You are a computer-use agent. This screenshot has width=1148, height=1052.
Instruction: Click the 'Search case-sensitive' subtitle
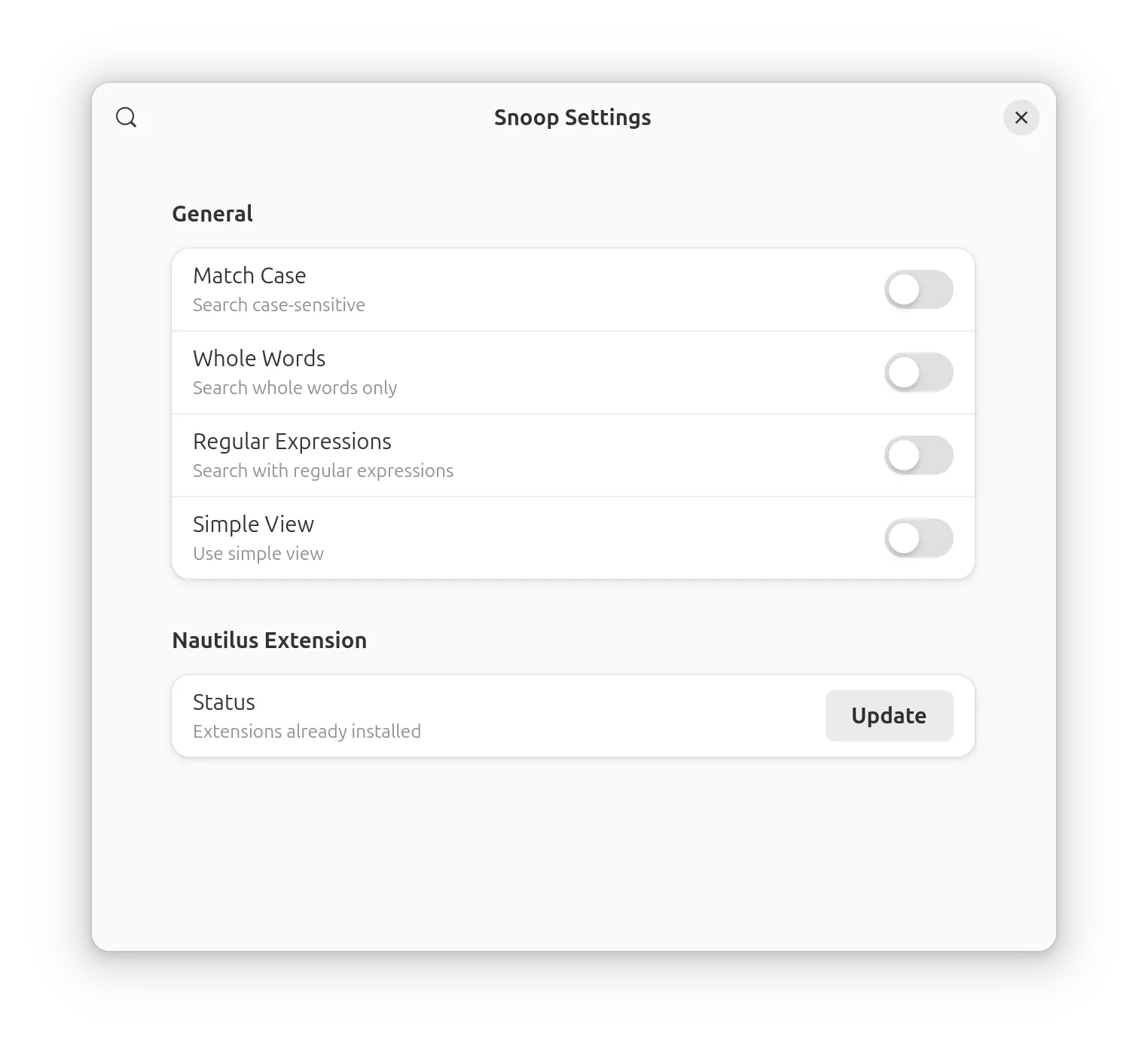(x=279, y=305)
